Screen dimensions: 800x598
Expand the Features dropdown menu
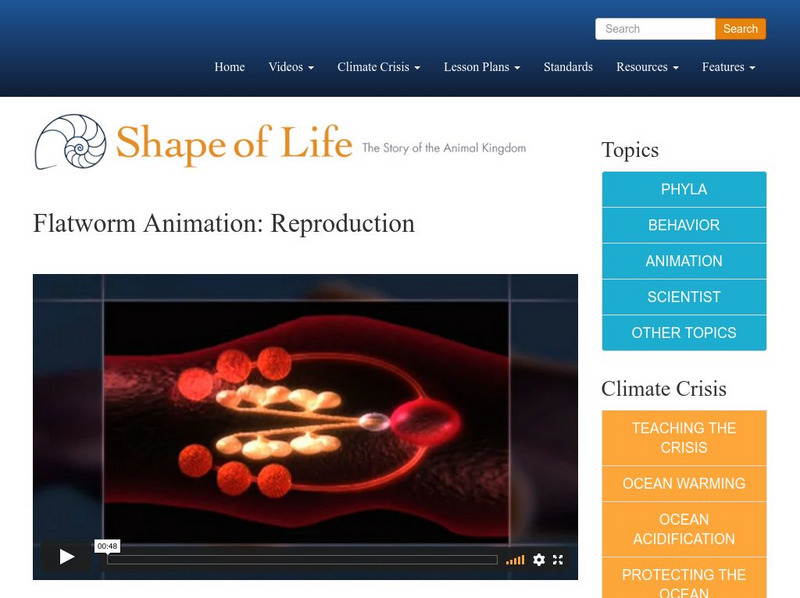click(728, 67)
